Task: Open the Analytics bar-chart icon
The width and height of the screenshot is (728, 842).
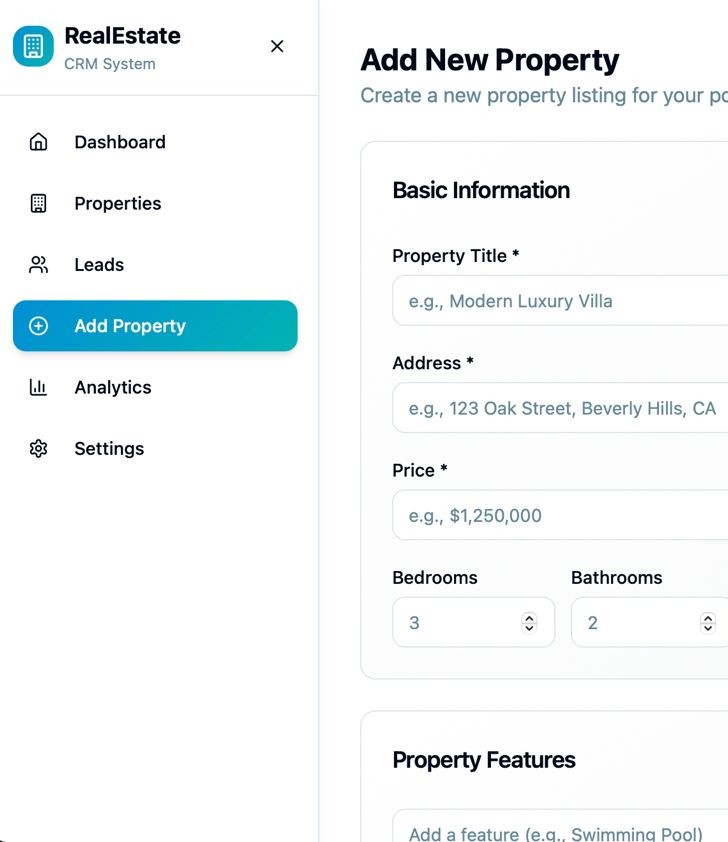Action: [38, 387]
